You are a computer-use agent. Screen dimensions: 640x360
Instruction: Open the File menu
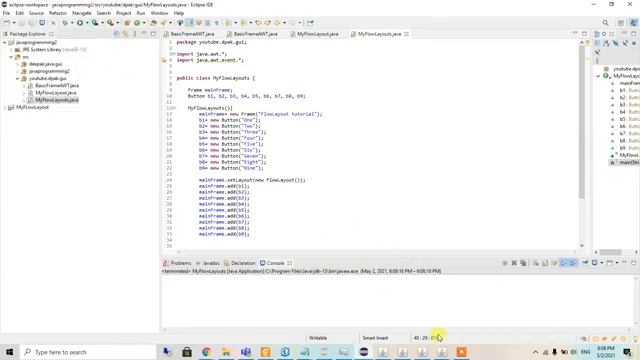6,13
